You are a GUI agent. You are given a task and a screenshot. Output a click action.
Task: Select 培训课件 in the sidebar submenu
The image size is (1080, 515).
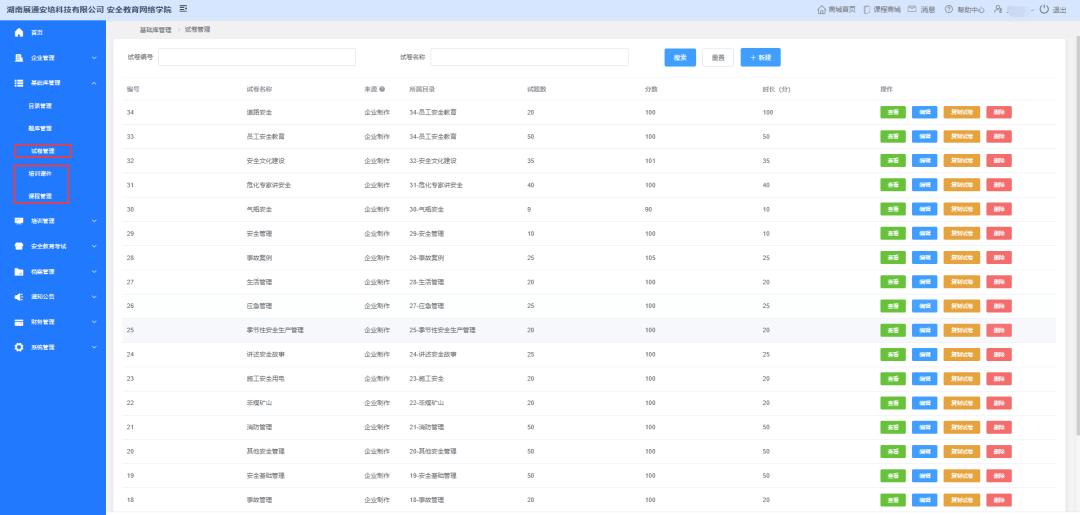click(x=40, y=173)
